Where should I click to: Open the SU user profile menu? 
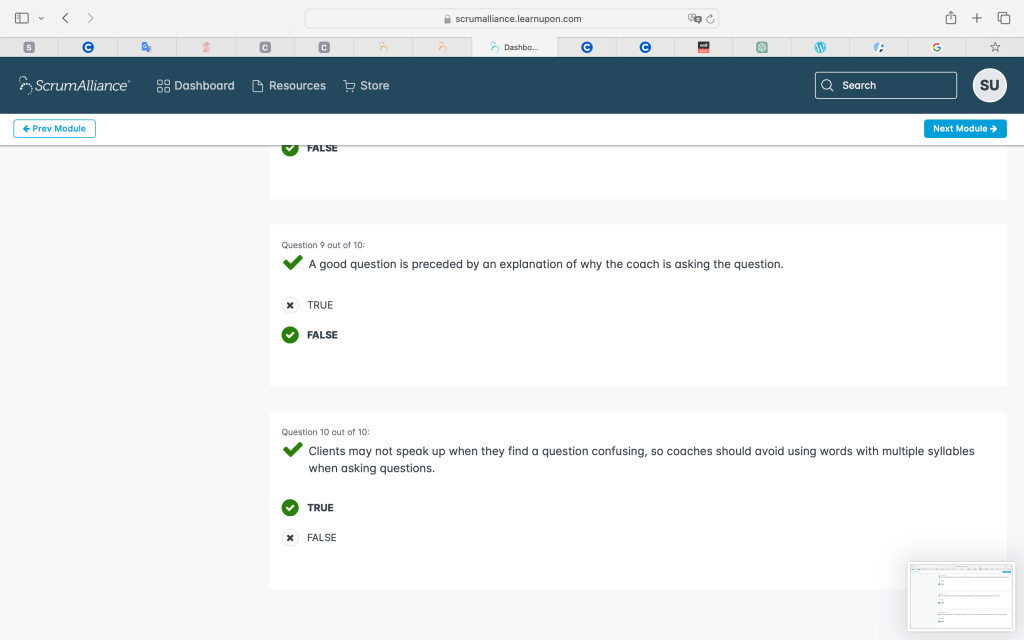point(989,86)
